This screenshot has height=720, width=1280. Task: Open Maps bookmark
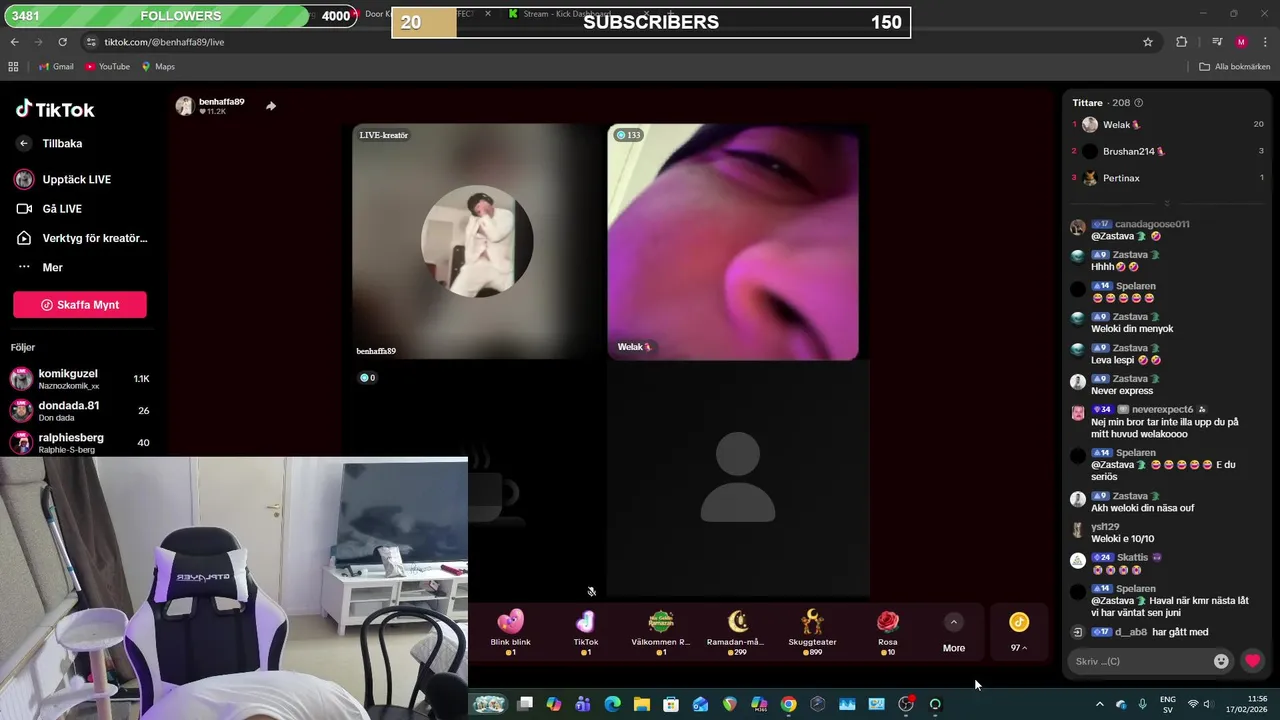tap(158, 67)
